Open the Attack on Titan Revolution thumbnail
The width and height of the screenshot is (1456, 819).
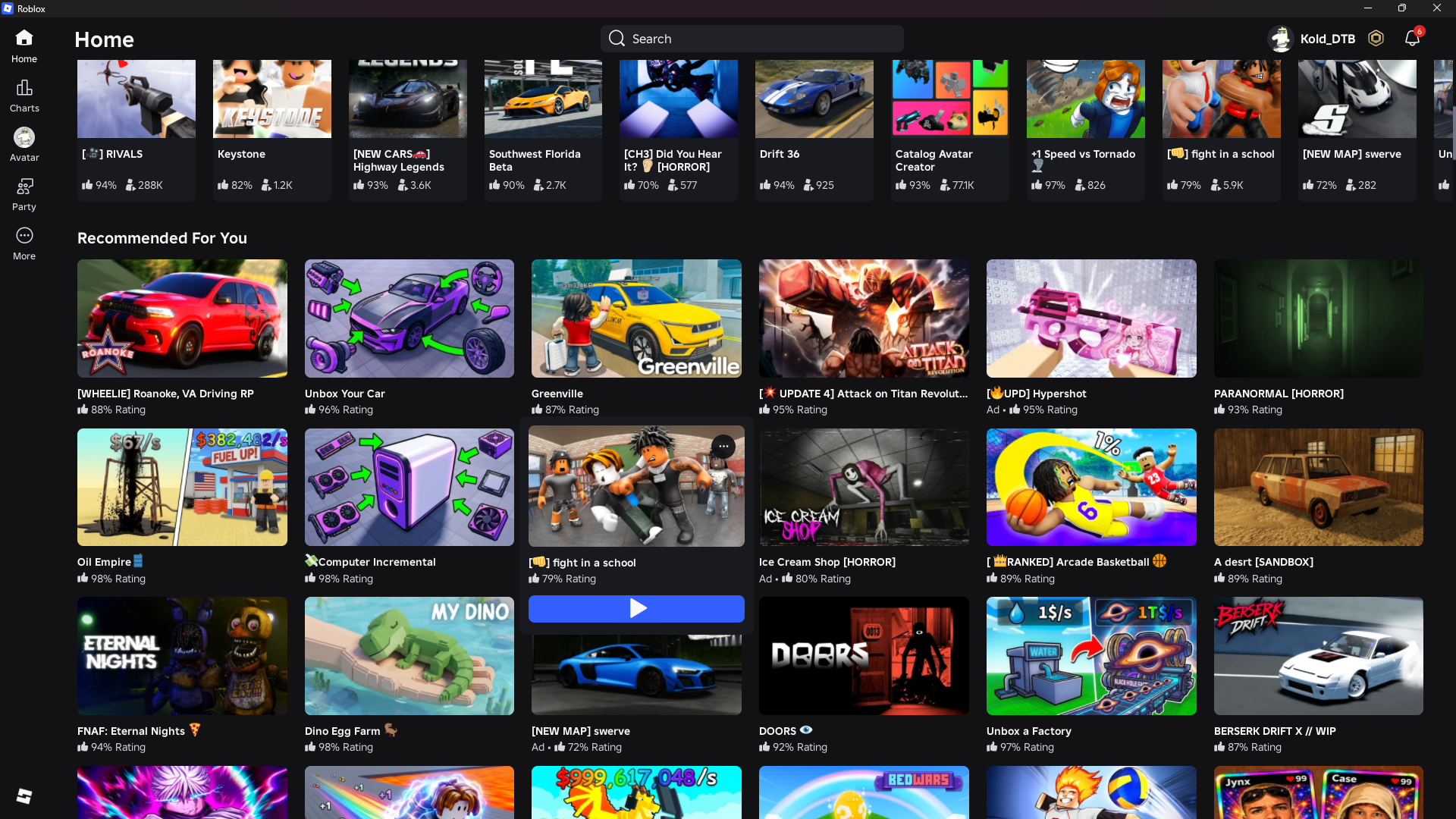(x=864, y=318)
